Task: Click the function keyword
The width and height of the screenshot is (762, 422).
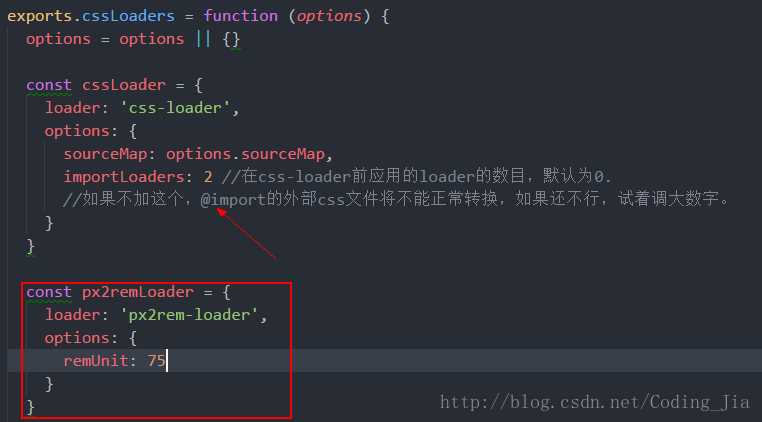Action: tap(241, 16)
